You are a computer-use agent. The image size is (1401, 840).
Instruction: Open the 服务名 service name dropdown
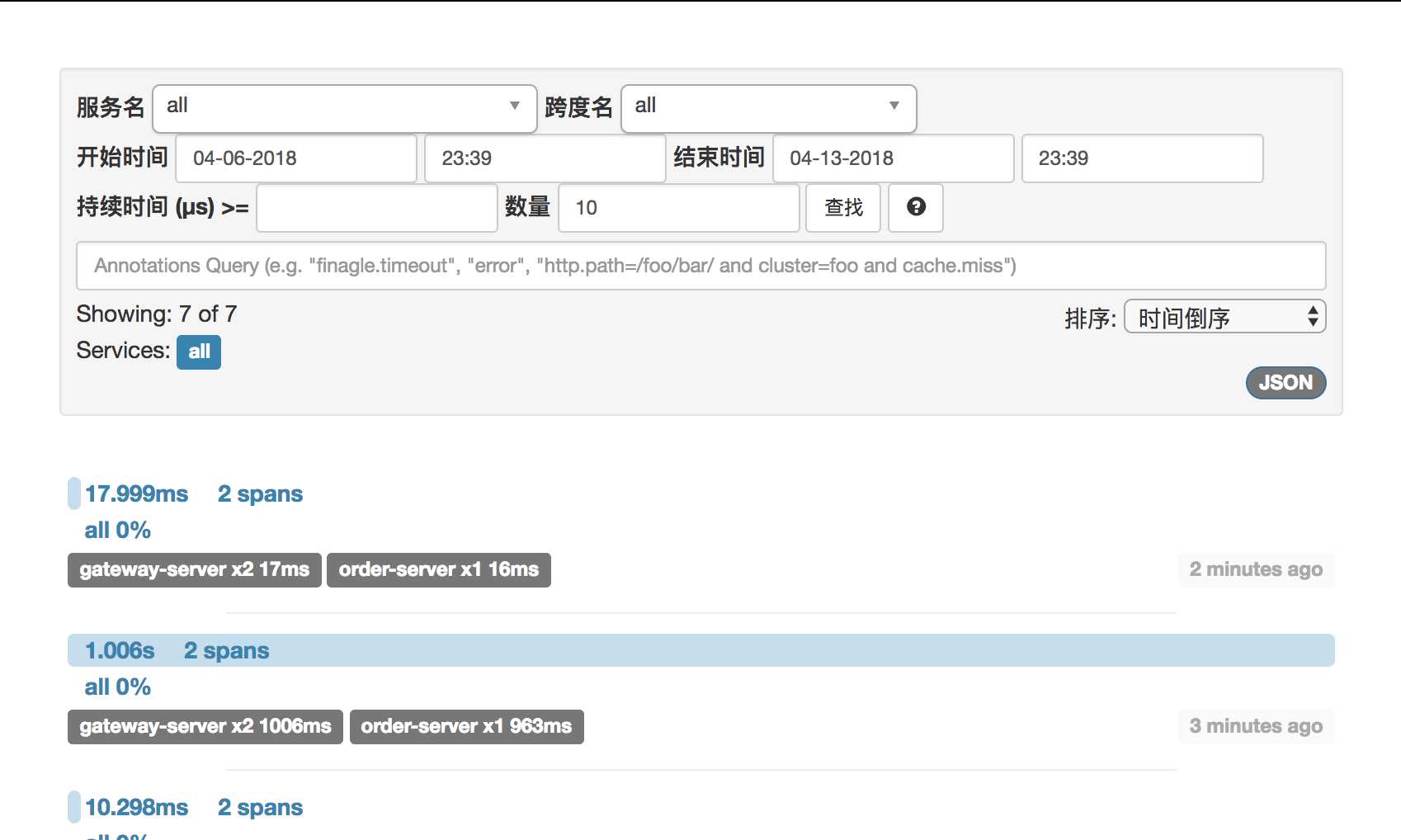click(x=345, y=108)
